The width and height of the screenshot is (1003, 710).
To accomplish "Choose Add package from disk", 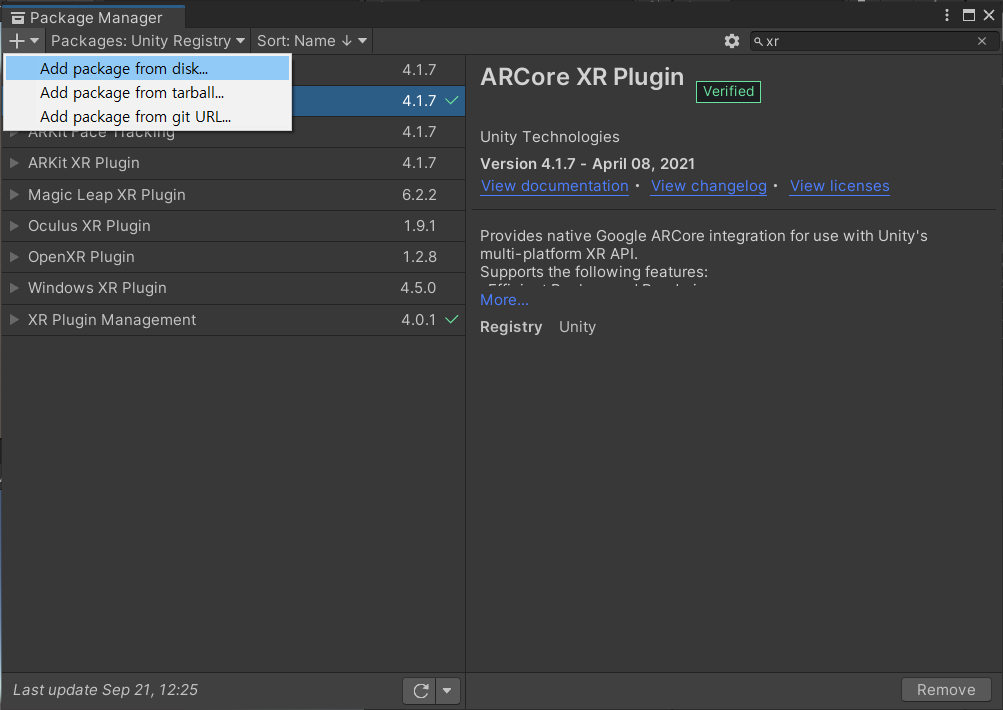I will click(147, 68).
